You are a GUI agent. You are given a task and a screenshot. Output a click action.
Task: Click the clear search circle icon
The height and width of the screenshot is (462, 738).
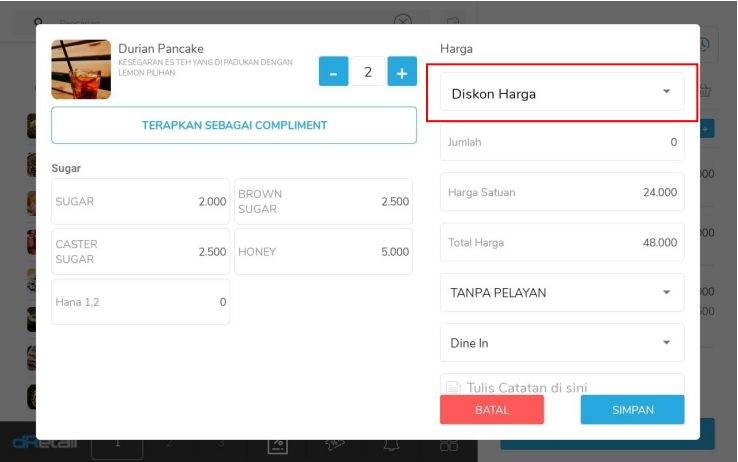(x=402, y=21)
